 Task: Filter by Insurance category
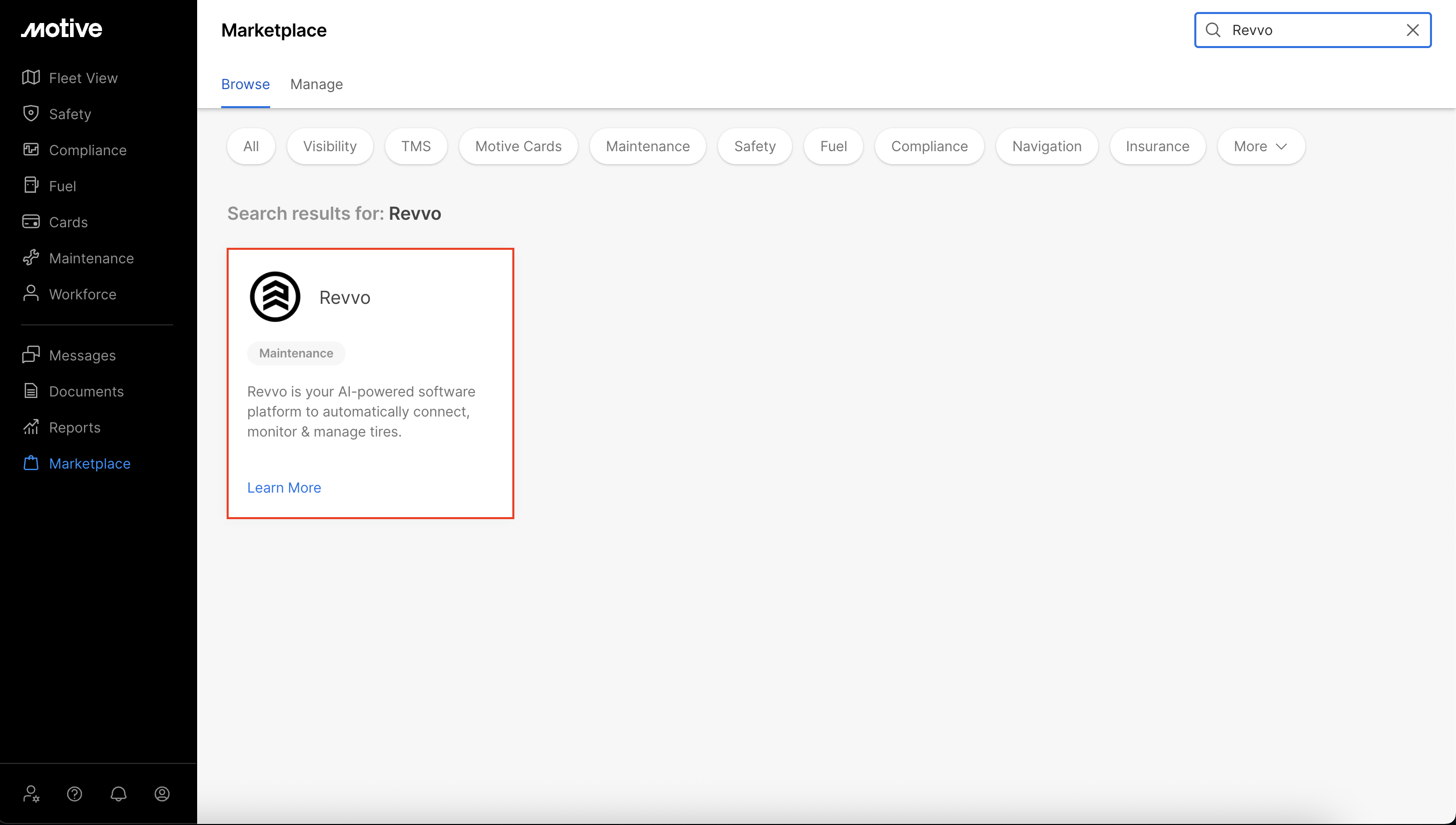pyautogui.click(x=1158, y=146)
